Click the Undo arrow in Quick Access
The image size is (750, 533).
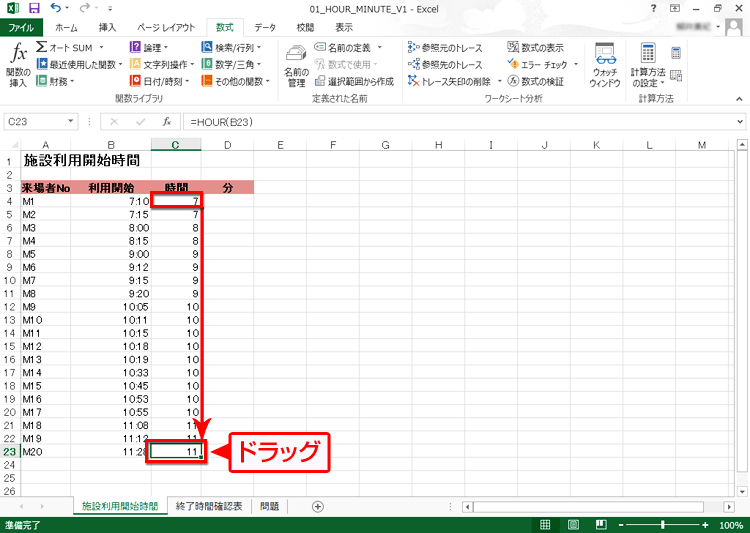pos(55,8)
